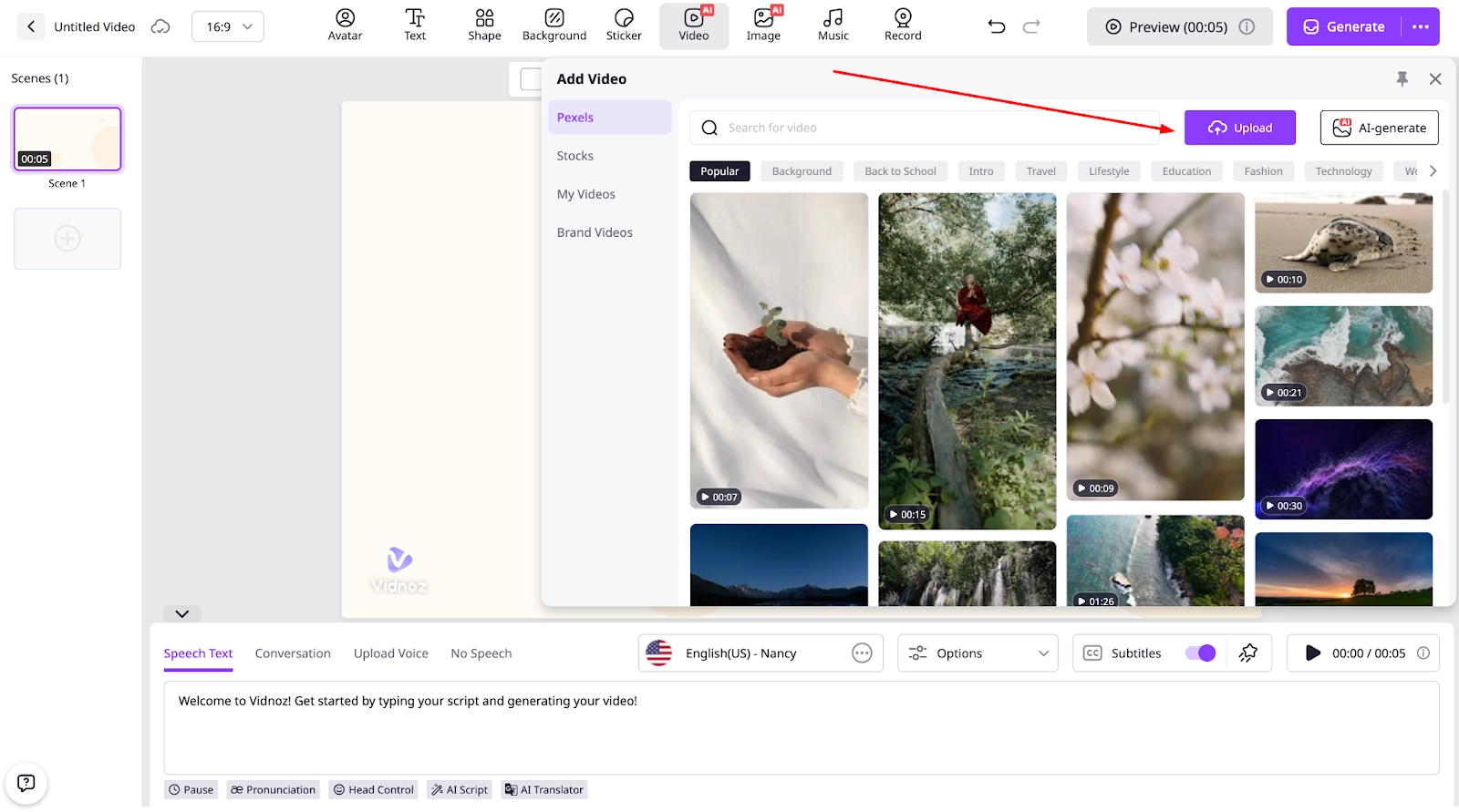
Task: Pin the Add Video panel
Action: 1402,79
